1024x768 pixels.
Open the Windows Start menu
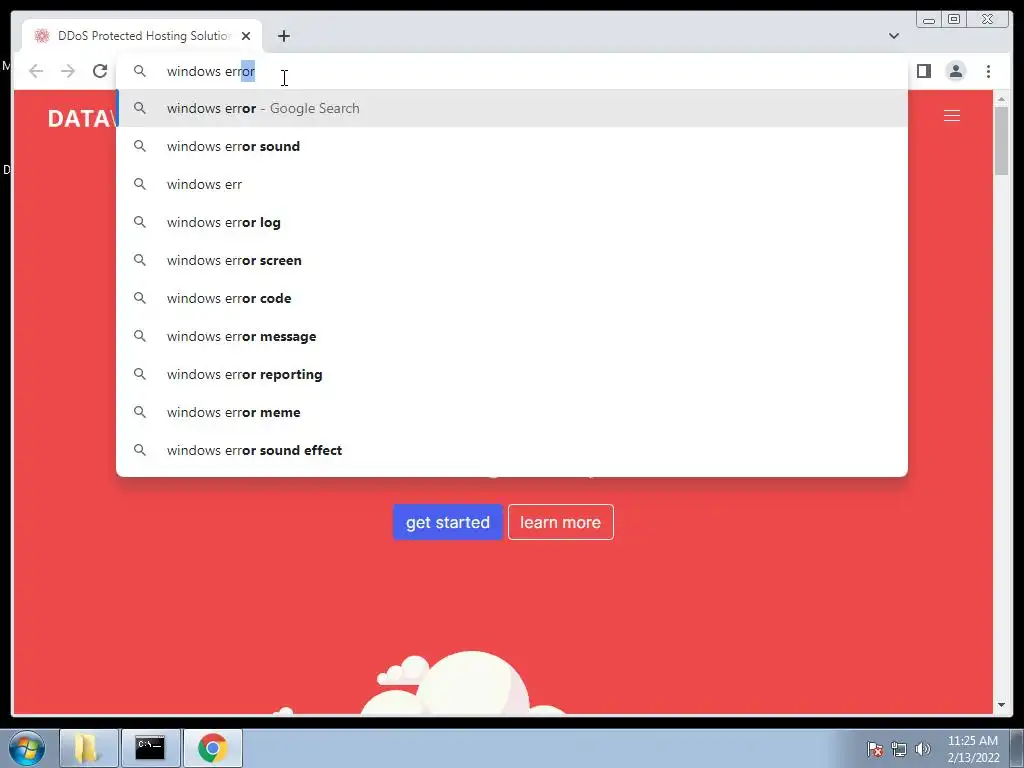[x=27, y=748]
